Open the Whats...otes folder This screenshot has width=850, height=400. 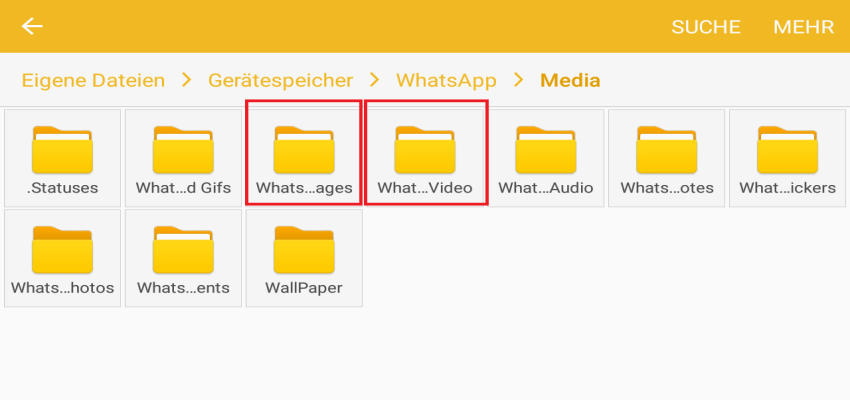point(667,157)
